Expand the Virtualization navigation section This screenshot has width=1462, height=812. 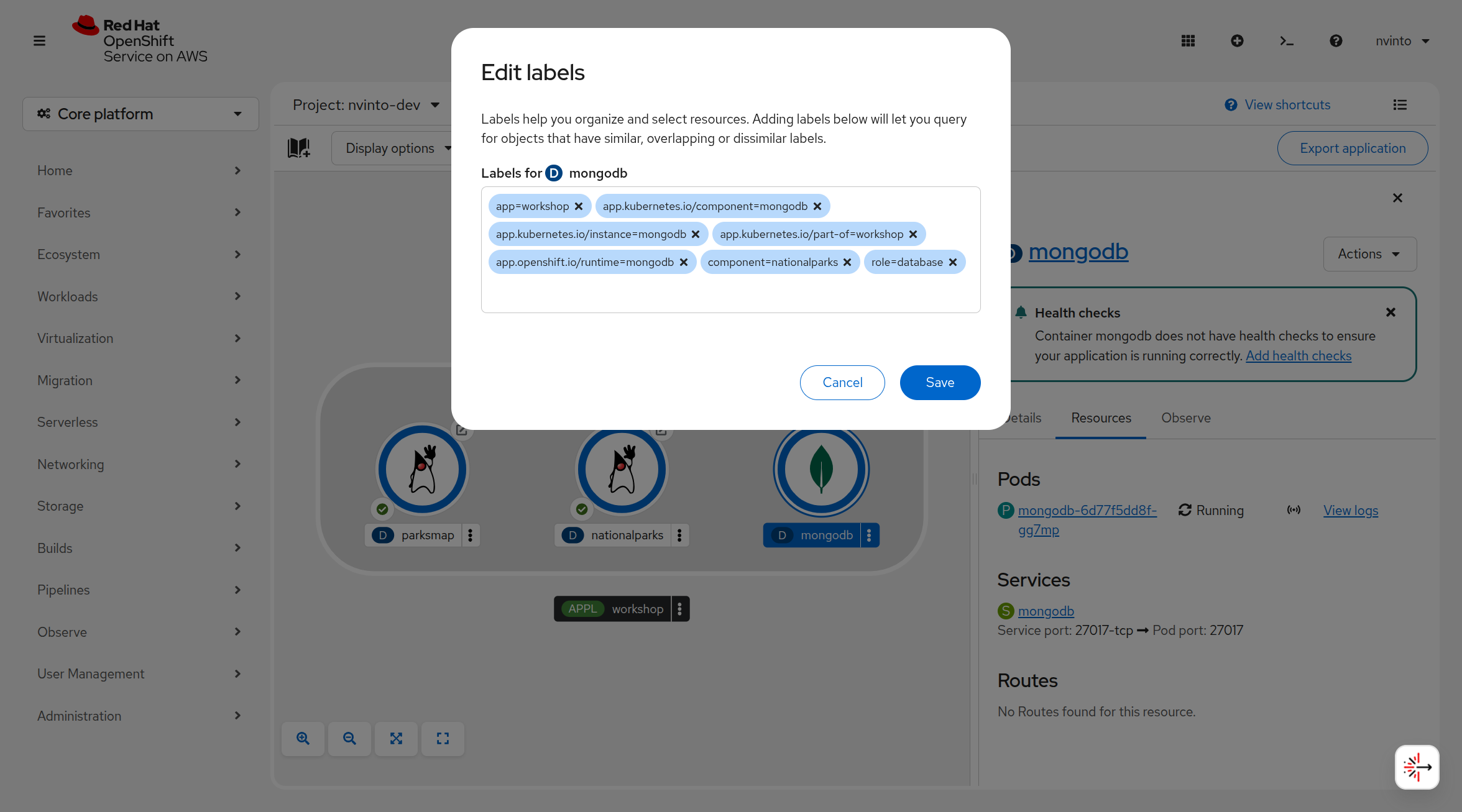139,338
